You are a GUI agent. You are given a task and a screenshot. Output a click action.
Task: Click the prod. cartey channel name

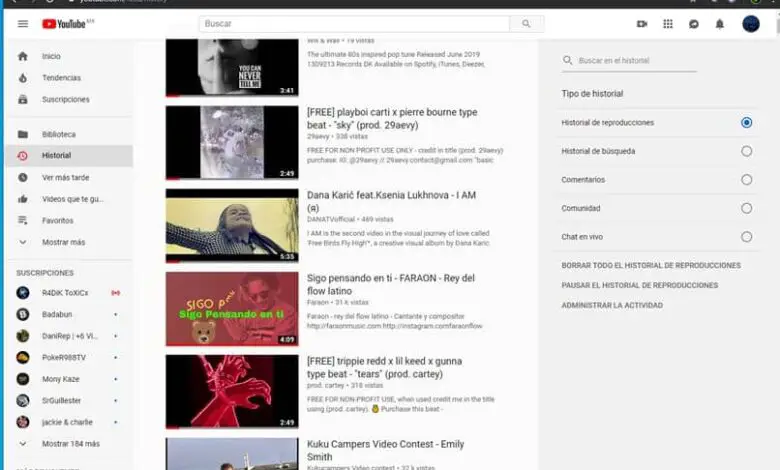pyautogui.click(x=325, y=385)
